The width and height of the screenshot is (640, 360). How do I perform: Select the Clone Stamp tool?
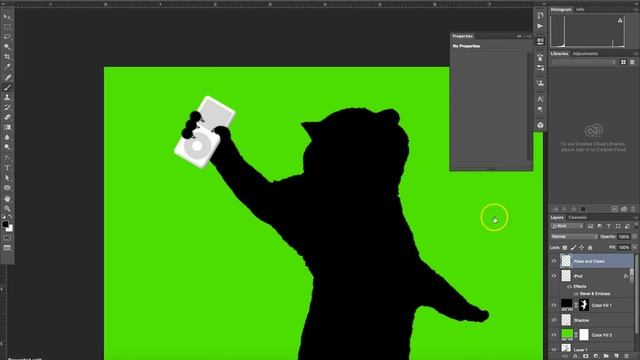pyautogui.click(x=7, y=97)
